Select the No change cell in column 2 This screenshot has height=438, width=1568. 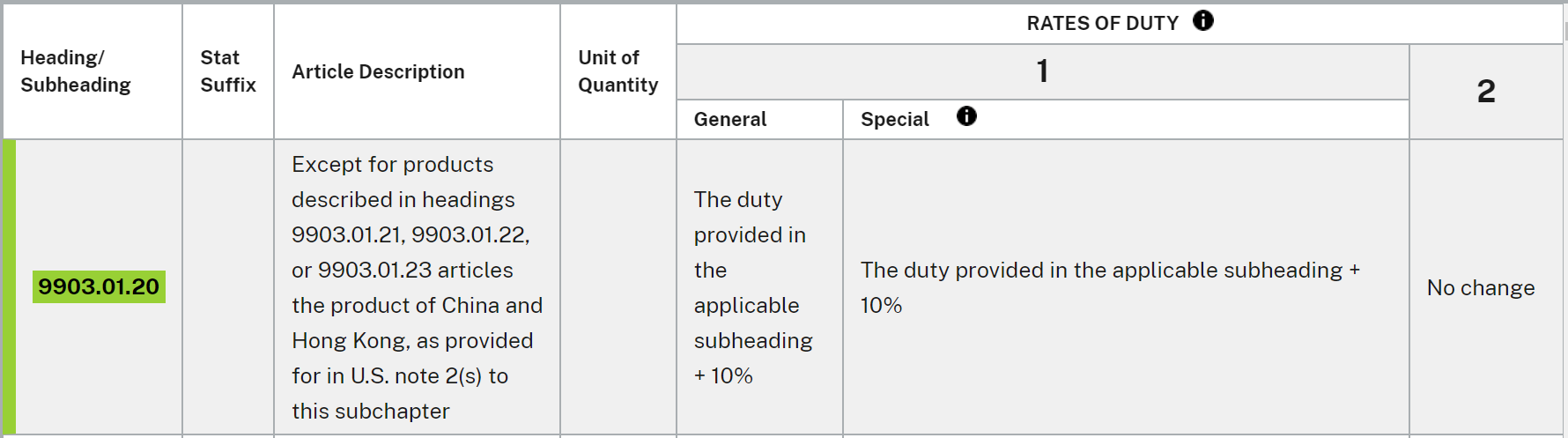coord(1481,287)
